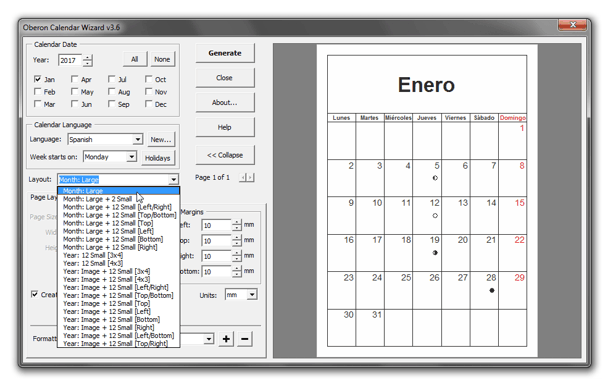The height and width of the screenshot is (390, 606).
Task: Toggle the Jan month checkbox
Action: [37, 79]
